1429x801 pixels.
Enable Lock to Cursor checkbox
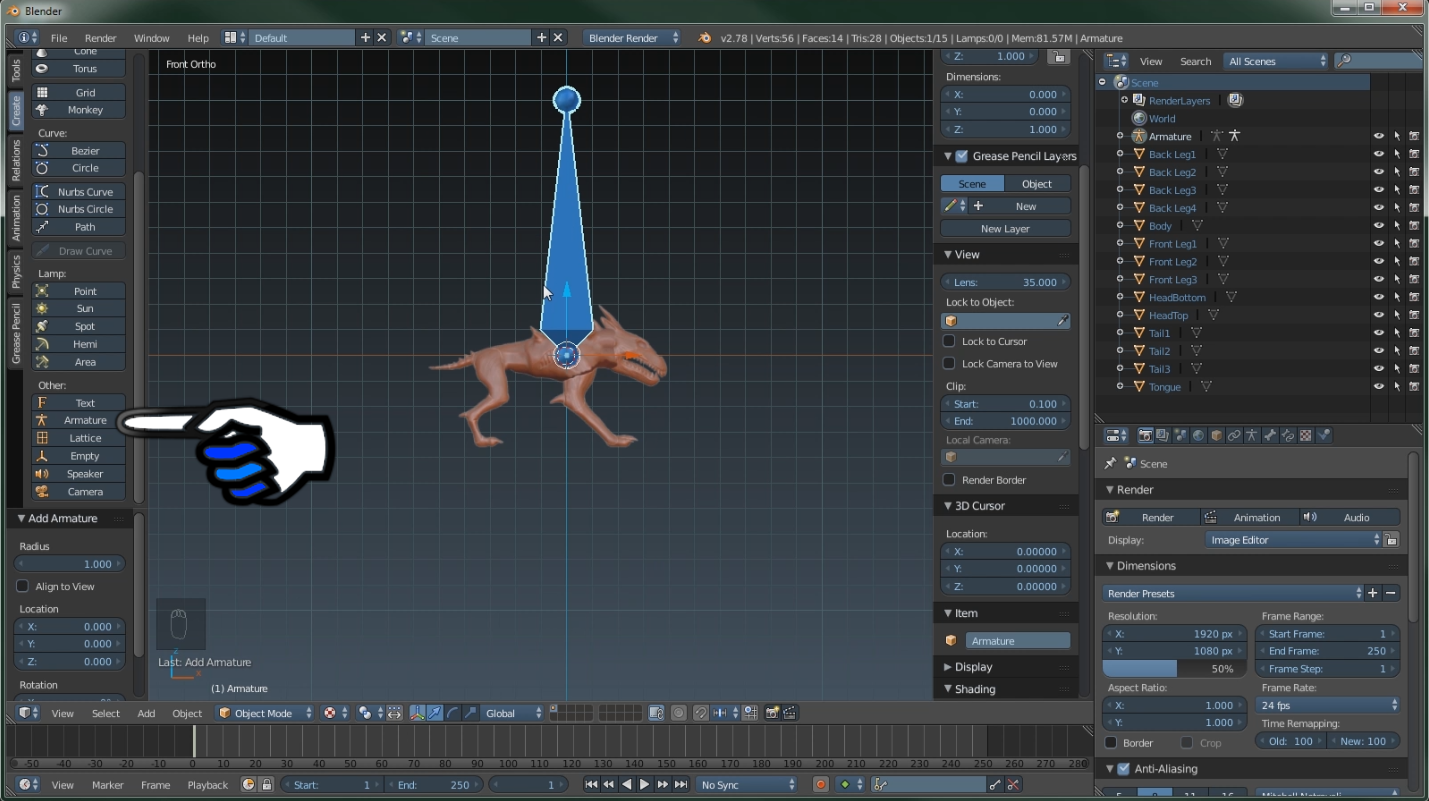(949, 341)
